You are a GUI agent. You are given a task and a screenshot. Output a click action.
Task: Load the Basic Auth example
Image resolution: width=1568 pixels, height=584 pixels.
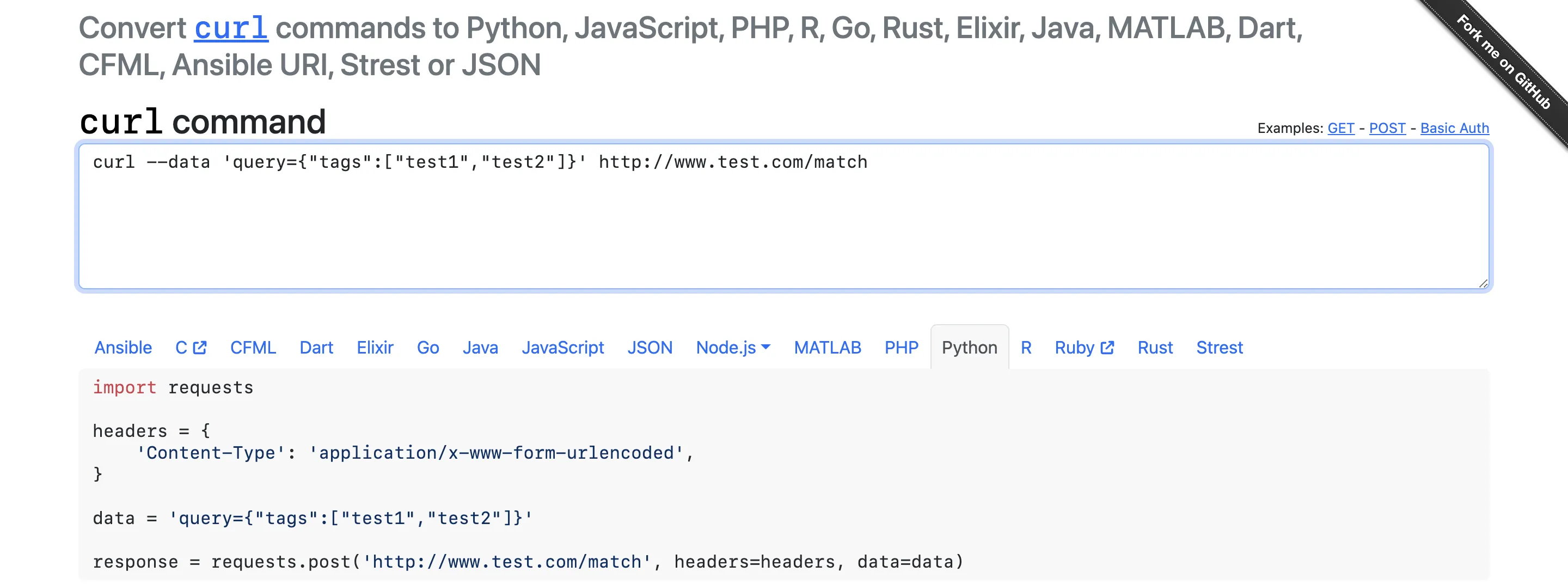1454,128
